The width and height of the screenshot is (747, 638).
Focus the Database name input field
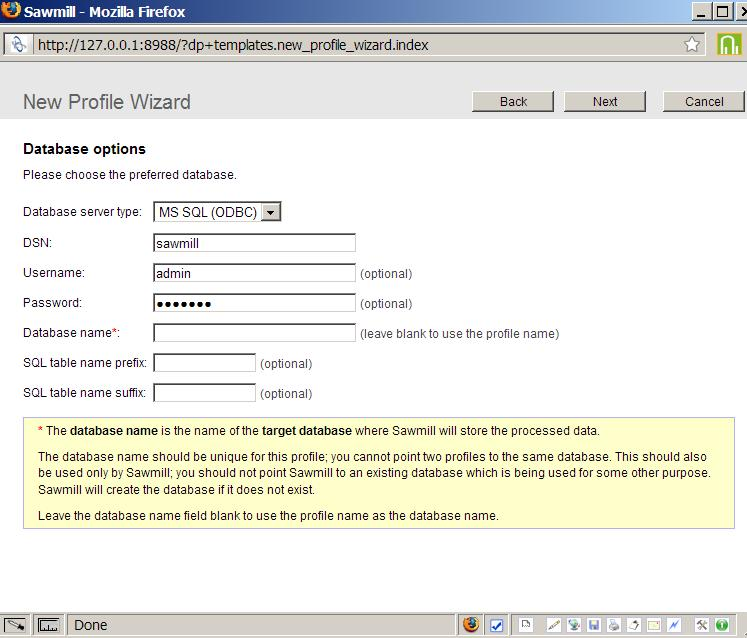255,333
